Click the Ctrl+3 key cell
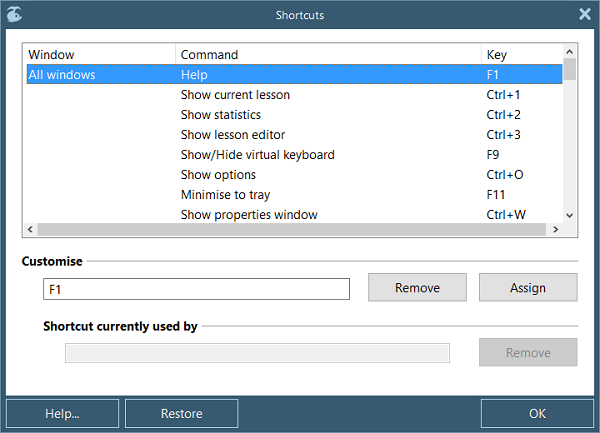 (503, 135)
